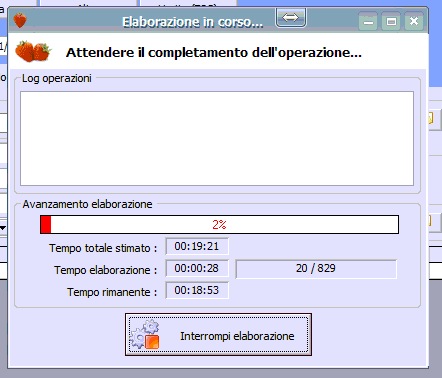Select the Tempo rimanente field 00:18:53
Image resolution: width=442 pixels, height=378 pixels.
[197, 290]
